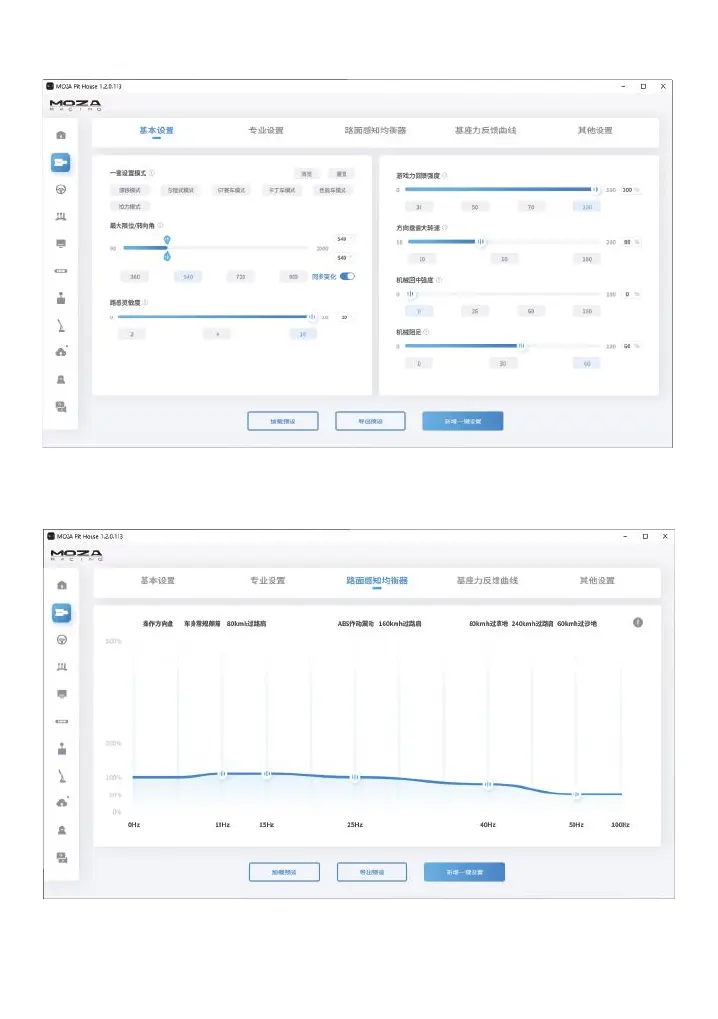Viewport: 718px width, 1019px height.
Task: Choose the 50 preset under 游戏力回馈强度
Action: (x=475, y=207)
